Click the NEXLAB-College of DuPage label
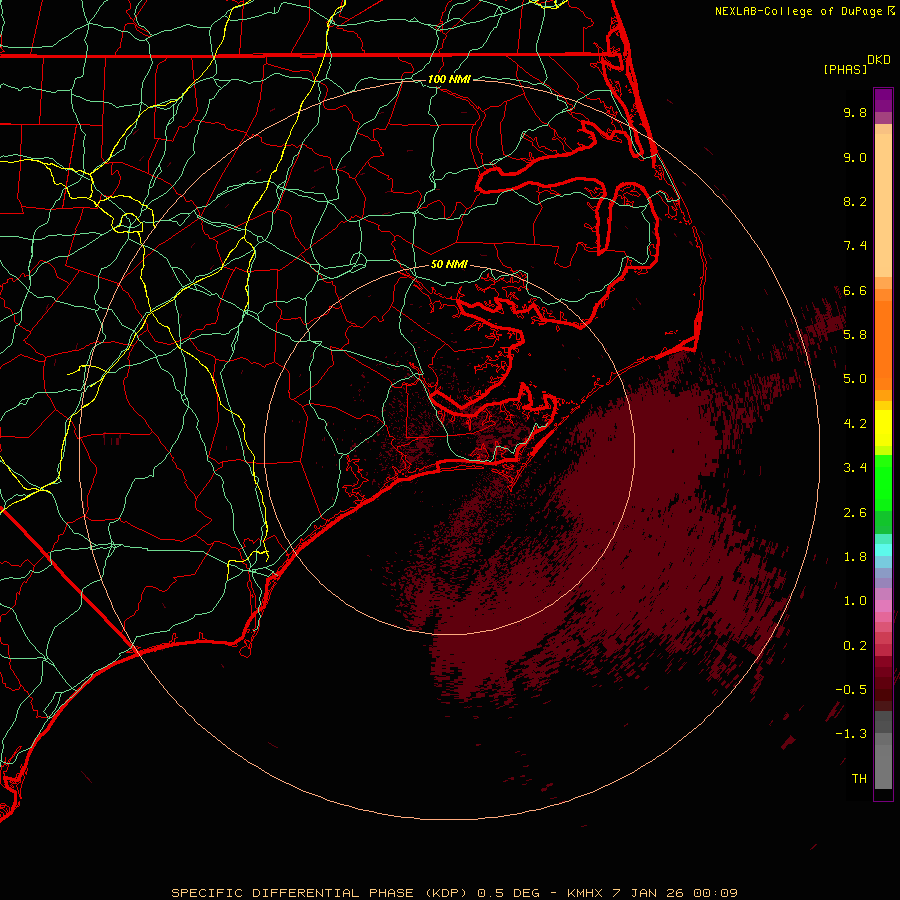Screen dimensions: 900x900 (x=798, y=11)
